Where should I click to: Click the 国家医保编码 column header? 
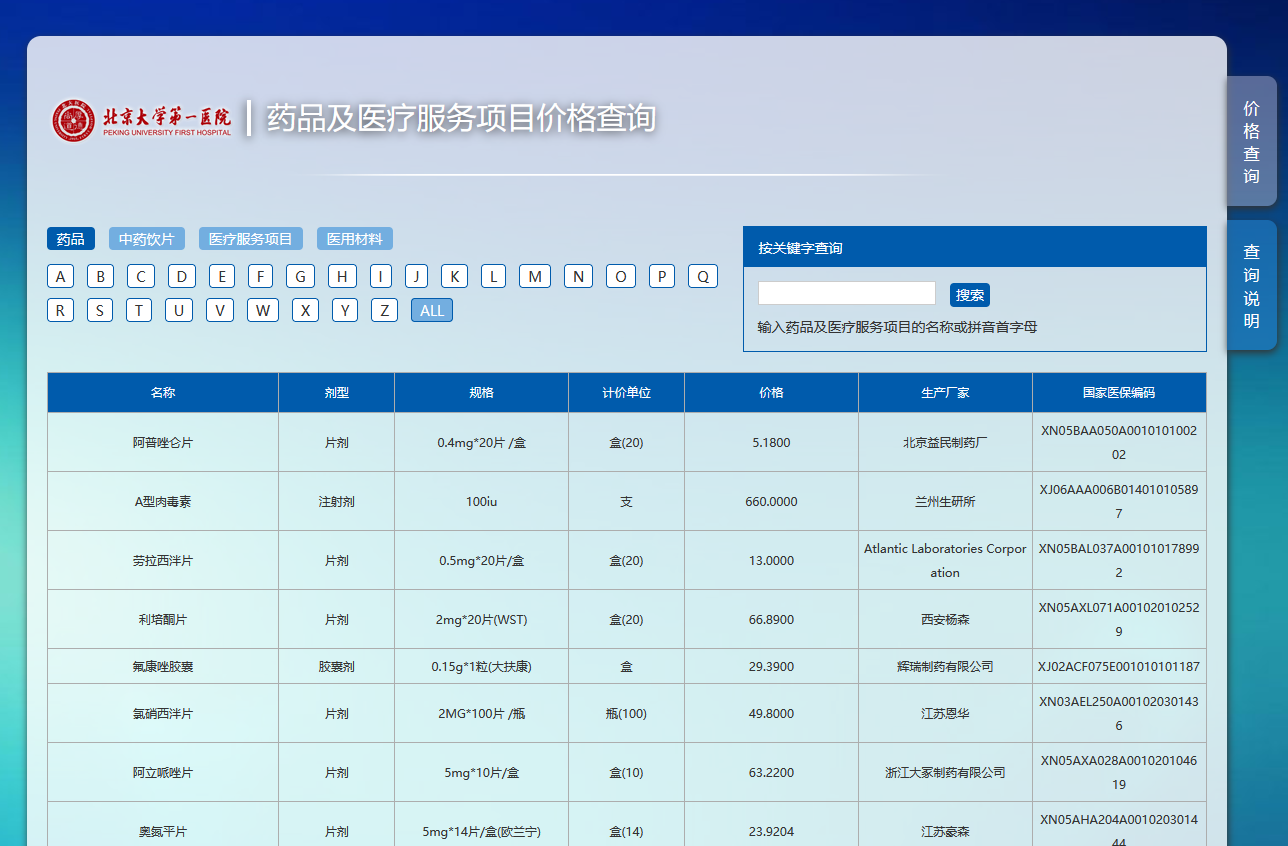[1119, 393]
